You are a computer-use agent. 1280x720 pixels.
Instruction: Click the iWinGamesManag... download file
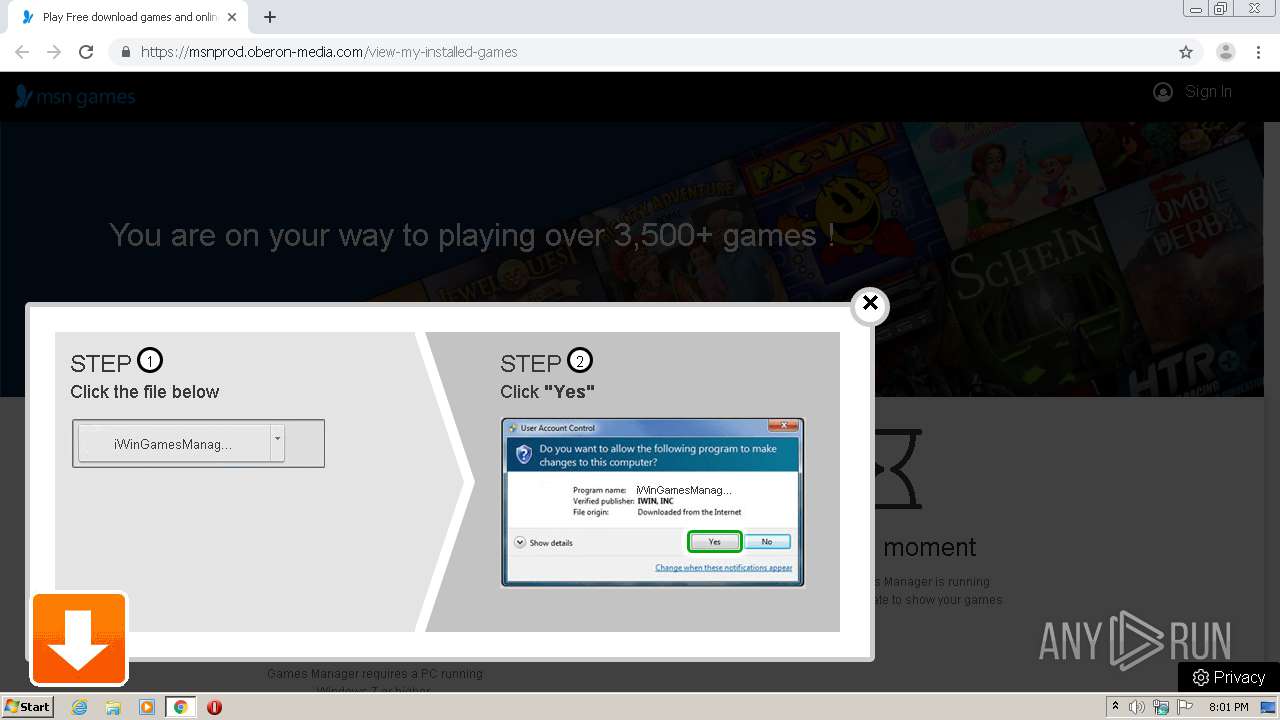[x=174, y=444]
